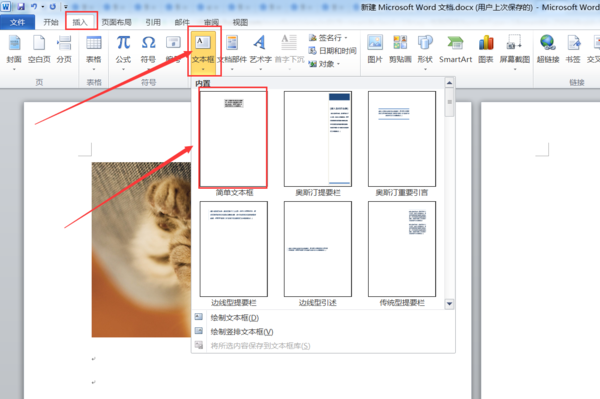Select the Conservative Sidebar (传统型提要栏) thumbnail
Image resolution: width=600 pixels, height=399 pixels.
402,249
